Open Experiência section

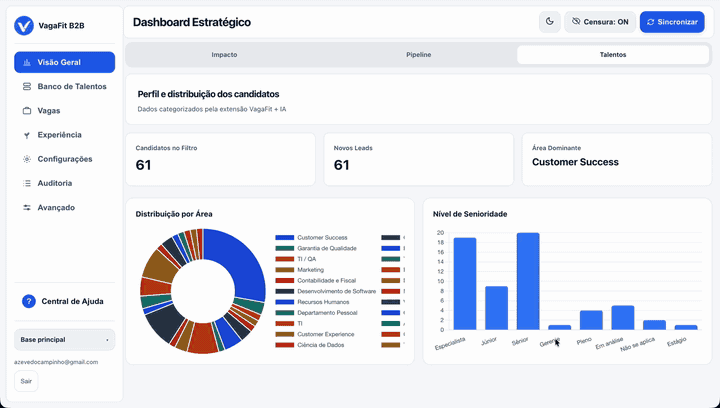pos(65,135)
